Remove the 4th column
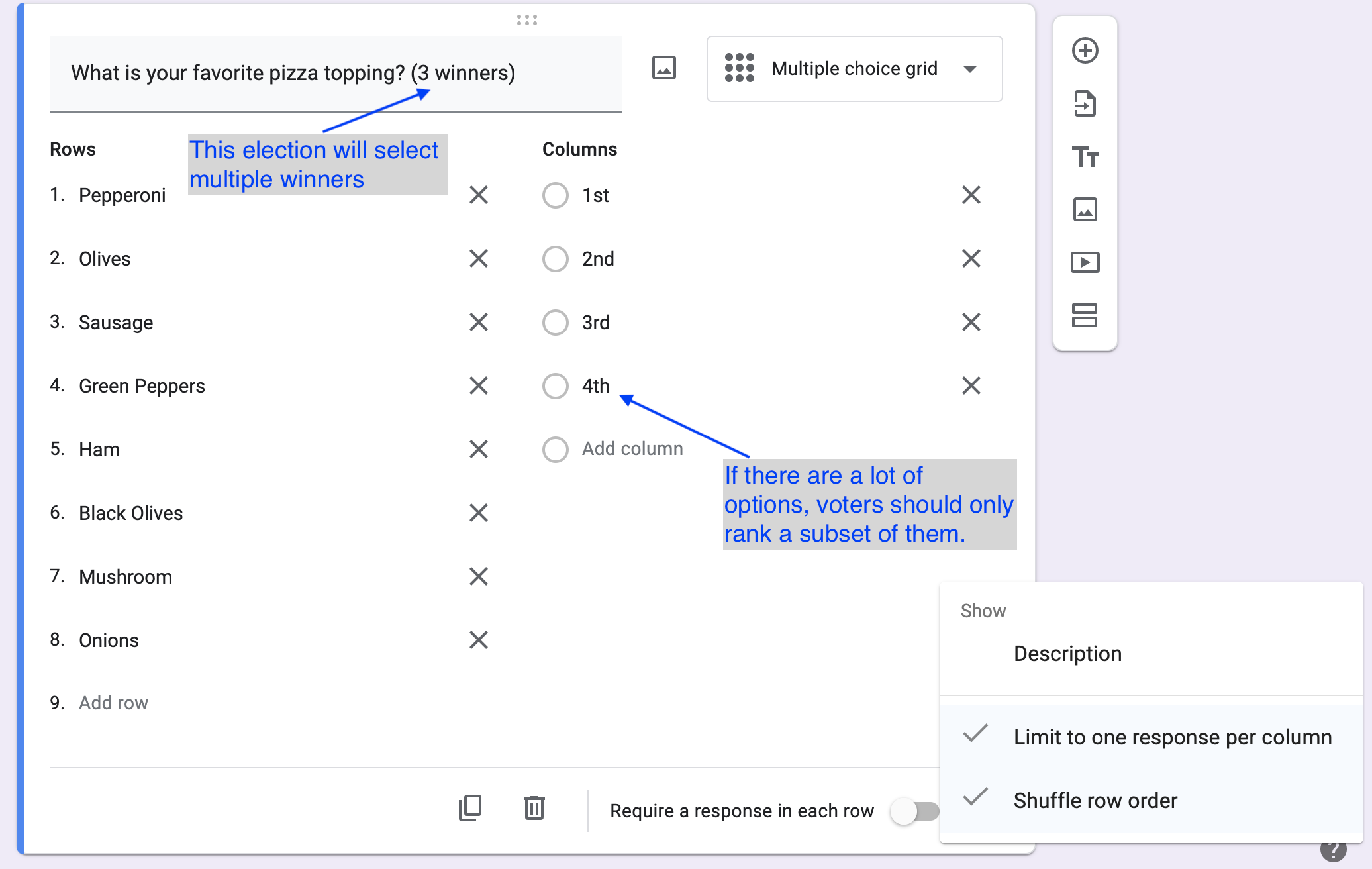This screenshot has height=869, width=1372. click(971, 386)
